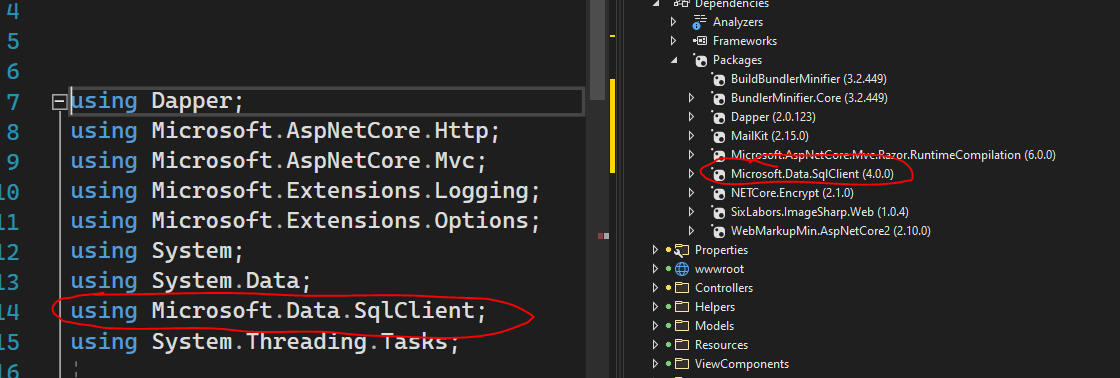Expand the NETCore.Encrypt package arrow
Viewport: 1120px width, 378px height.
691,193
